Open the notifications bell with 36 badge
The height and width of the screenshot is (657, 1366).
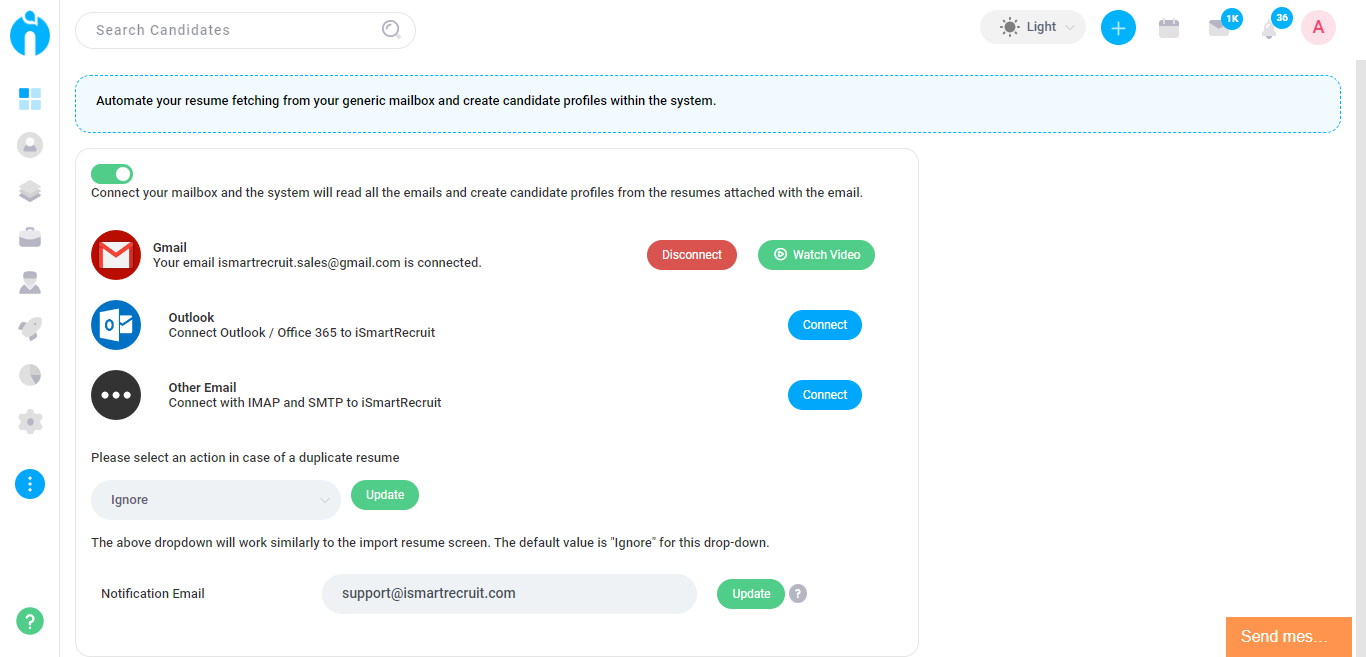[x=1269, y=30]
